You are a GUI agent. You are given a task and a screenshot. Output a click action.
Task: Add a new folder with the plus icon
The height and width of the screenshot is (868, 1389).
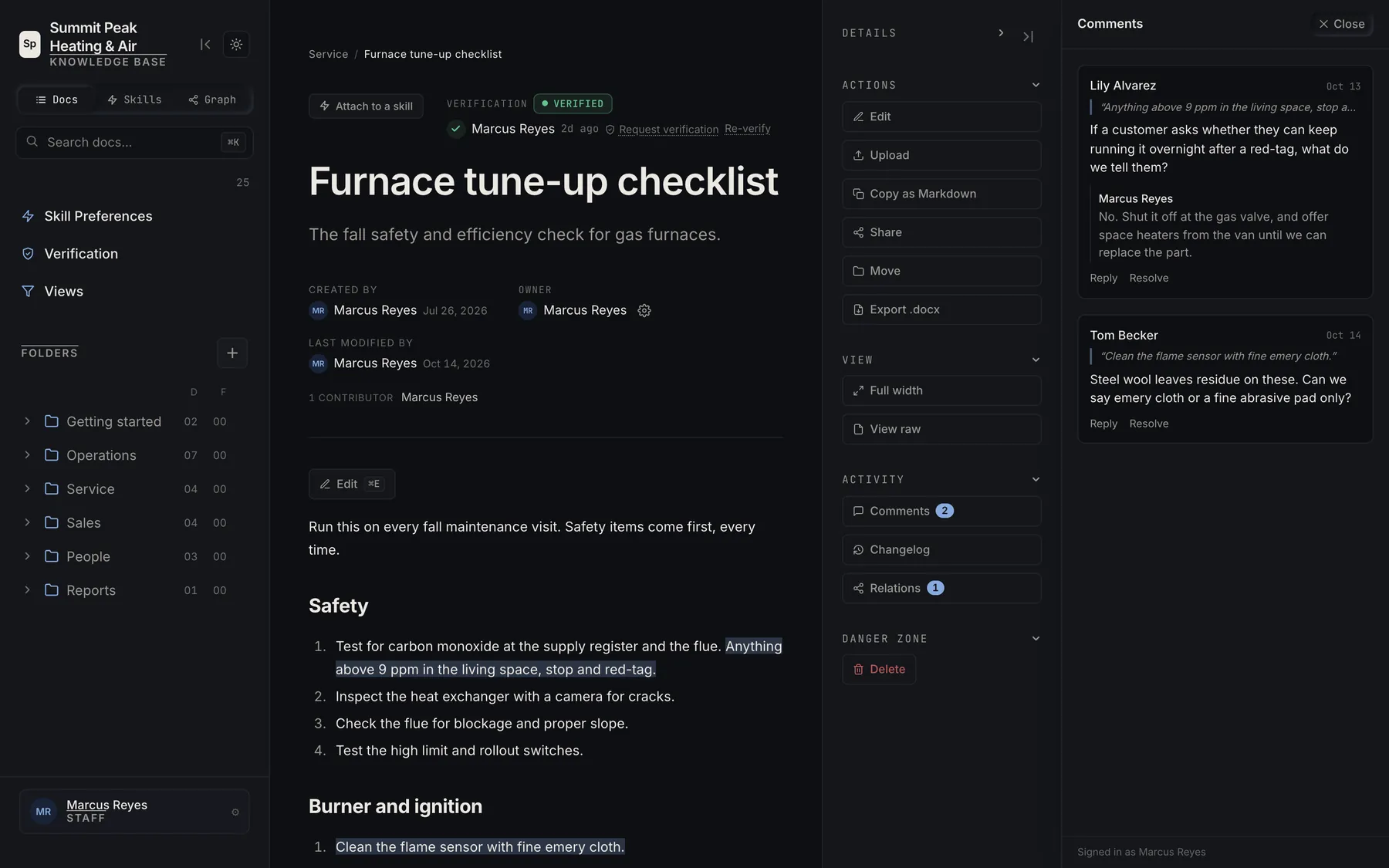(232, 353)
